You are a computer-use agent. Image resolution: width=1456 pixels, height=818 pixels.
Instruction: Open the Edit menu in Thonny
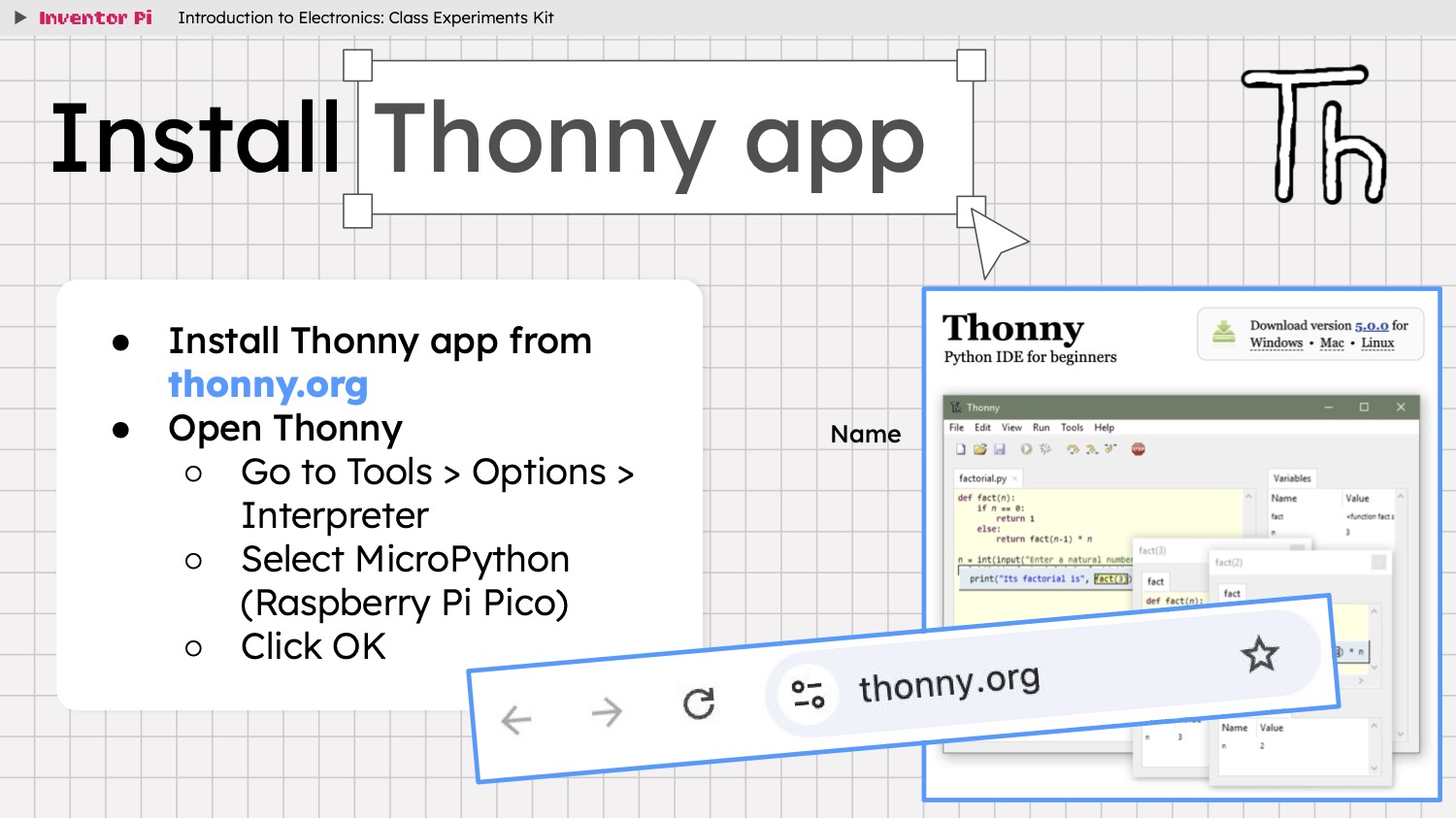pos(982,428)
